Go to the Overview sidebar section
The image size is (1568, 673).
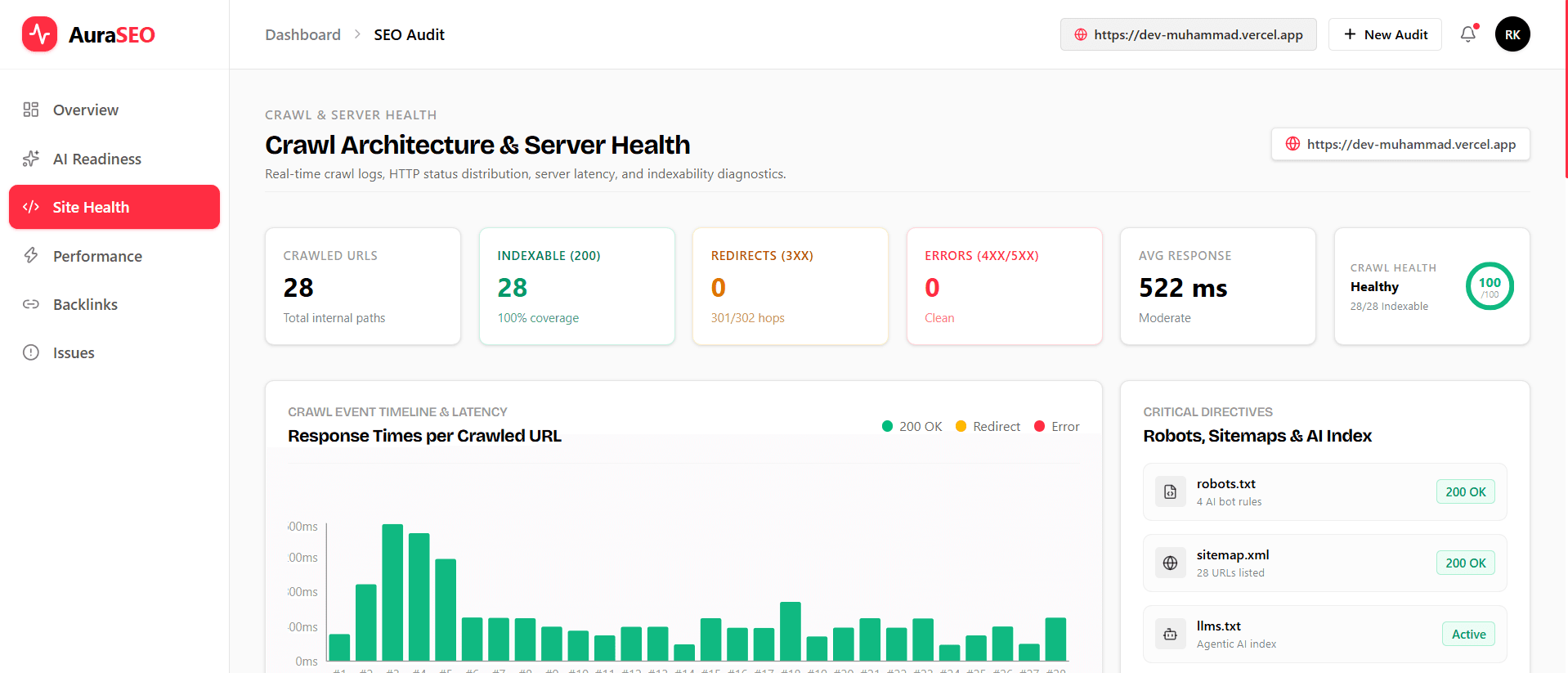pos(114,110)
